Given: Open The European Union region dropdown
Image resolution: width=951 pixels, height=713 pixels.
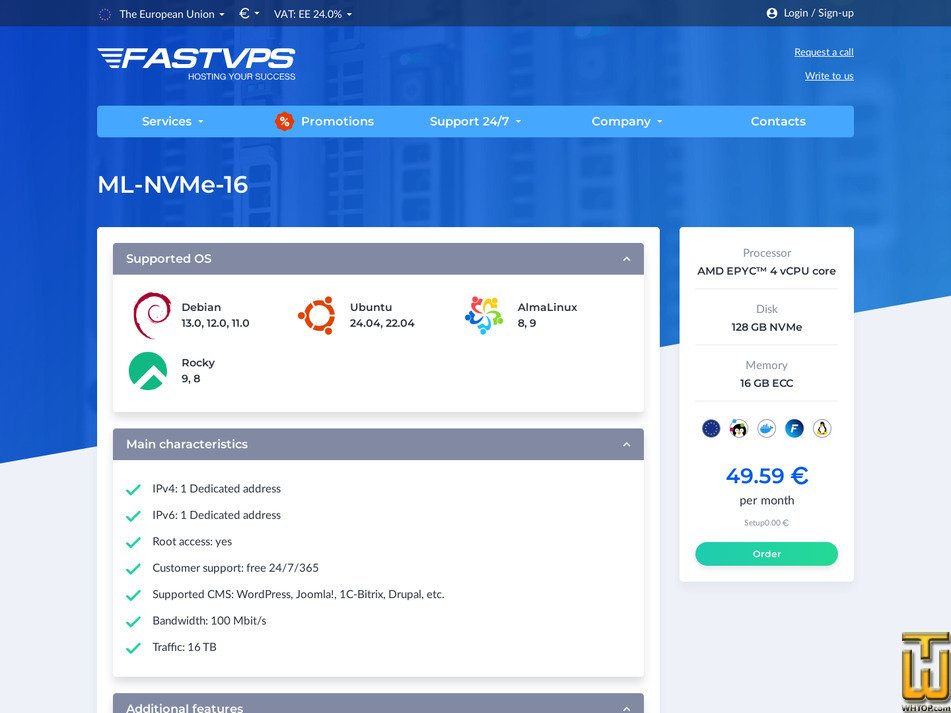Looking at the screenshot, I should point(171,14).
